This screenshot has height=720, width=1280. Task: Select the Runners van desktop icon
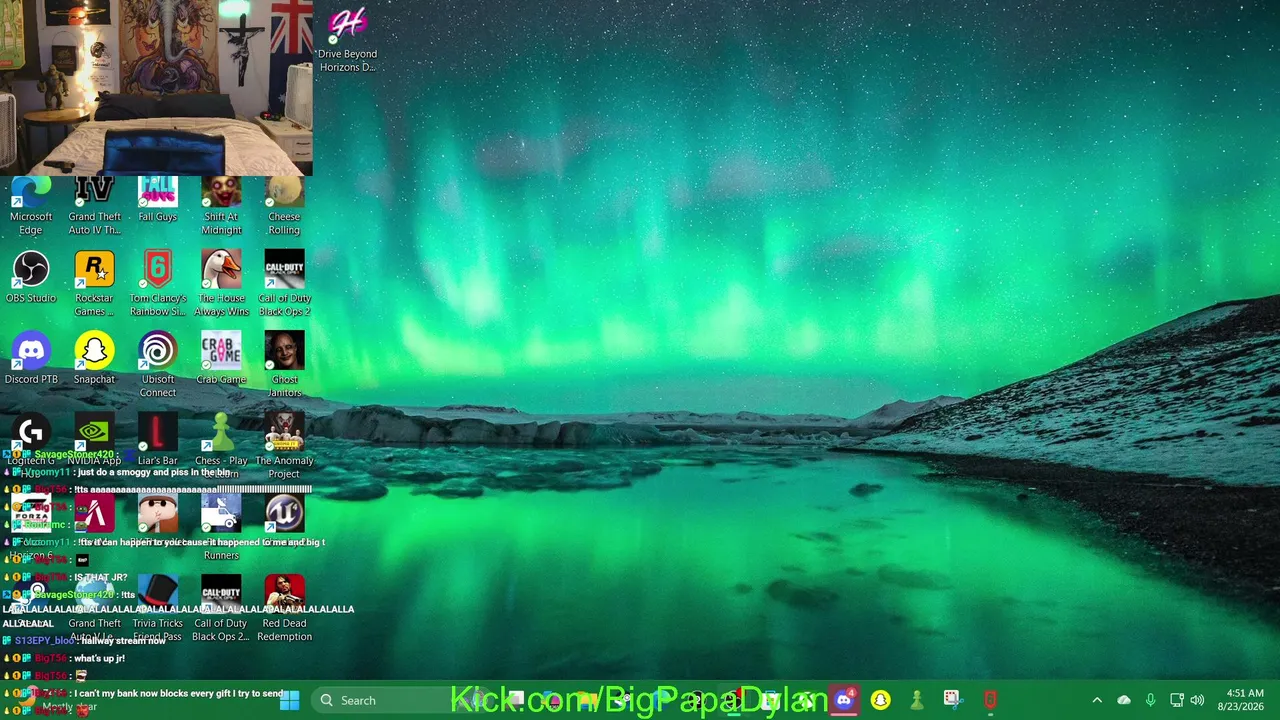tap(221, 526)
